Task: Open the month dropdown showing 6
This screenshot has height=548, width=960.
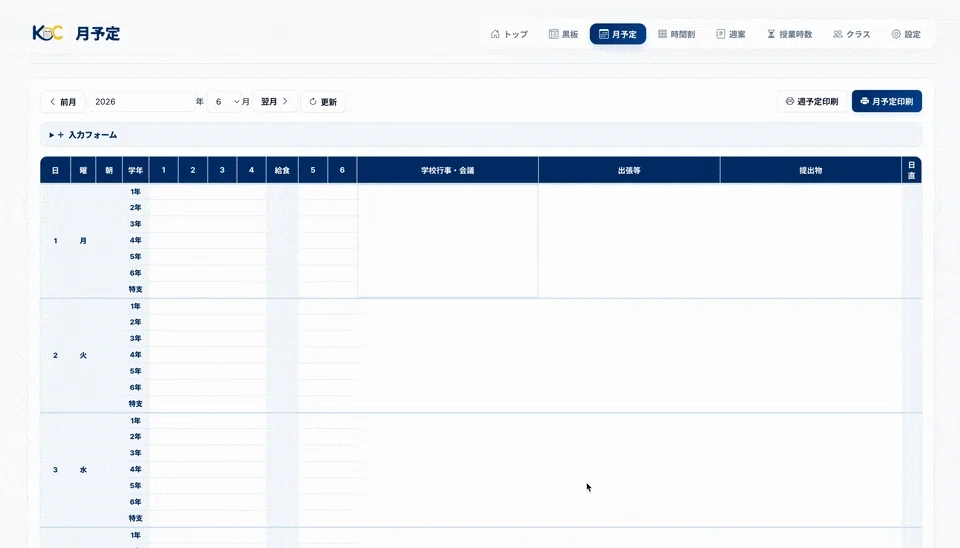Action: [224, 102]
